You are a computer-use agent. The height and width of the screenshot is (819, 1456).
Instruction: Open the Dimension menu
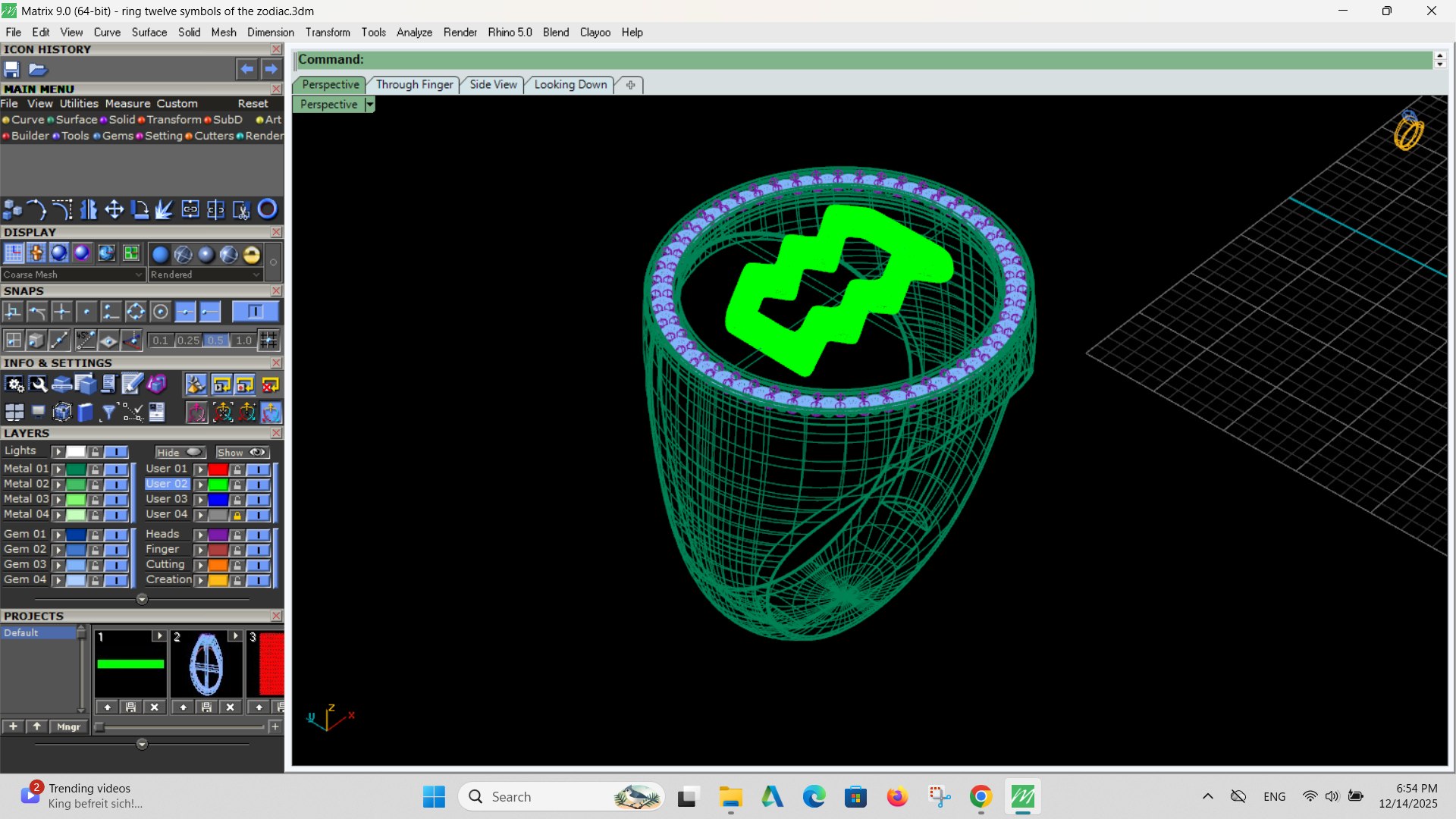(x=270, y=33)
